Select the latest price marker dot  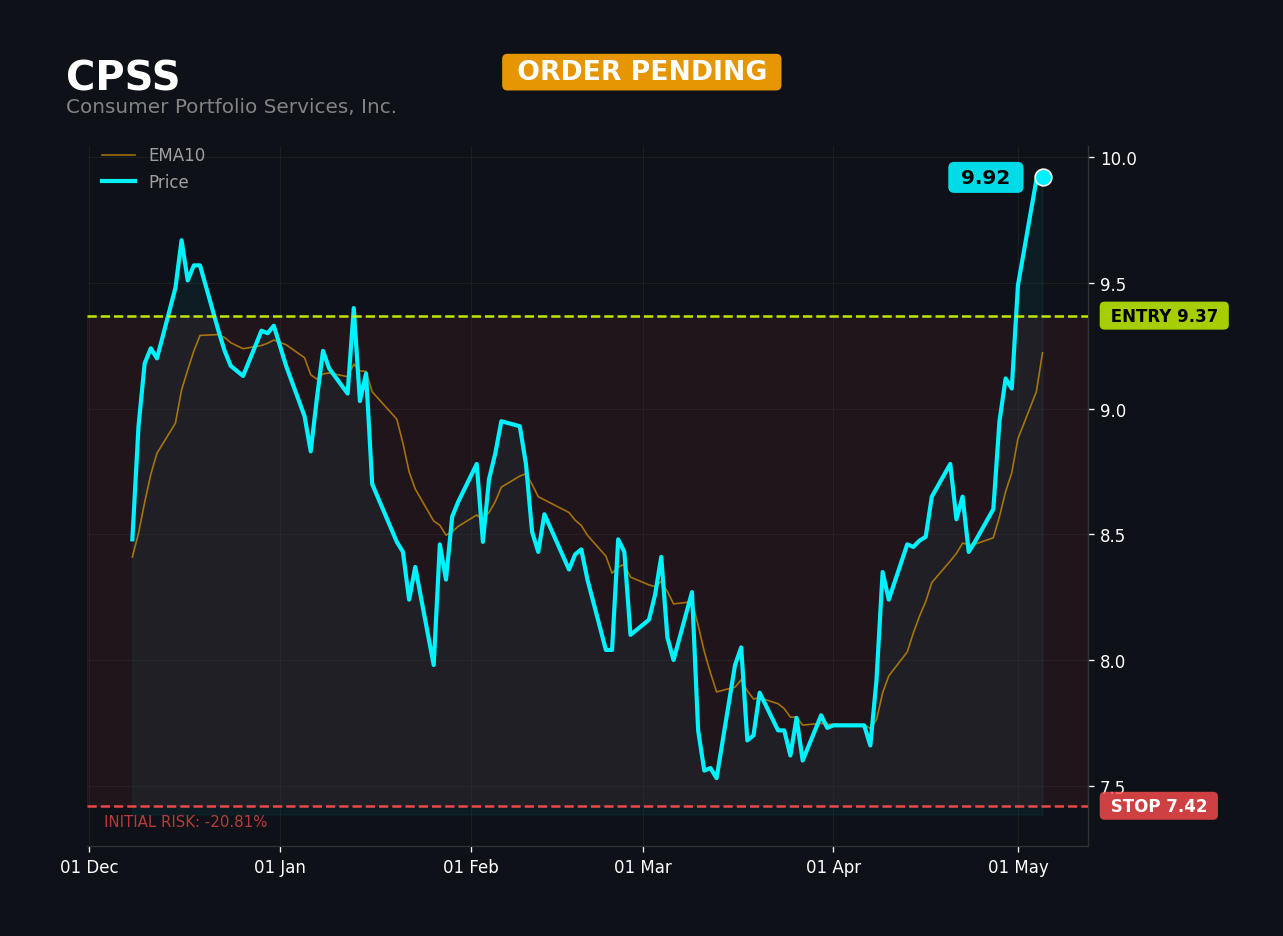[1043, 177]
